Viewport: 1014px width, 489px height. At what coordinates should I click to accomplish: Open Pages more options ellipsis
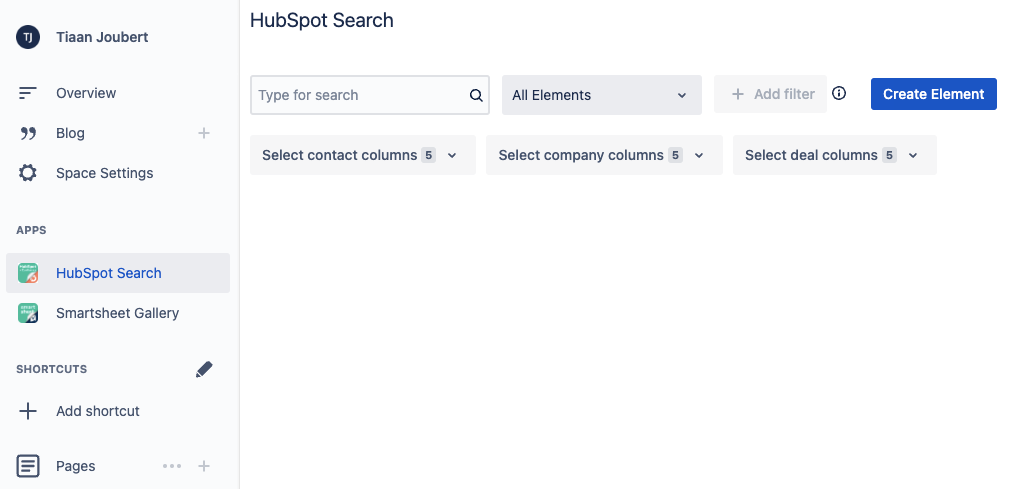pyautogui.click(x=172, y=466)
